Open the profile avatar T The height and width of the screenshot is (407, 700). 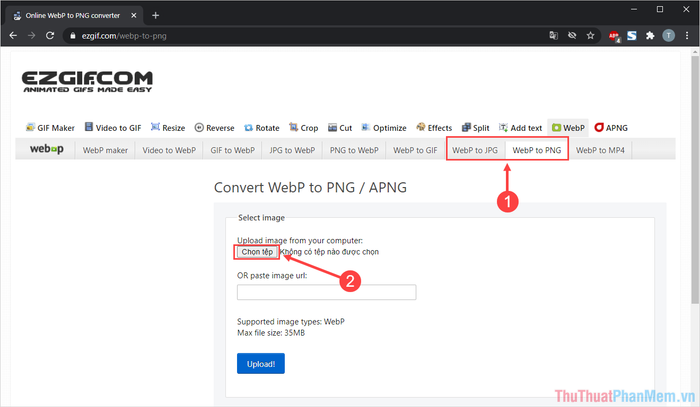click(668, 36)
